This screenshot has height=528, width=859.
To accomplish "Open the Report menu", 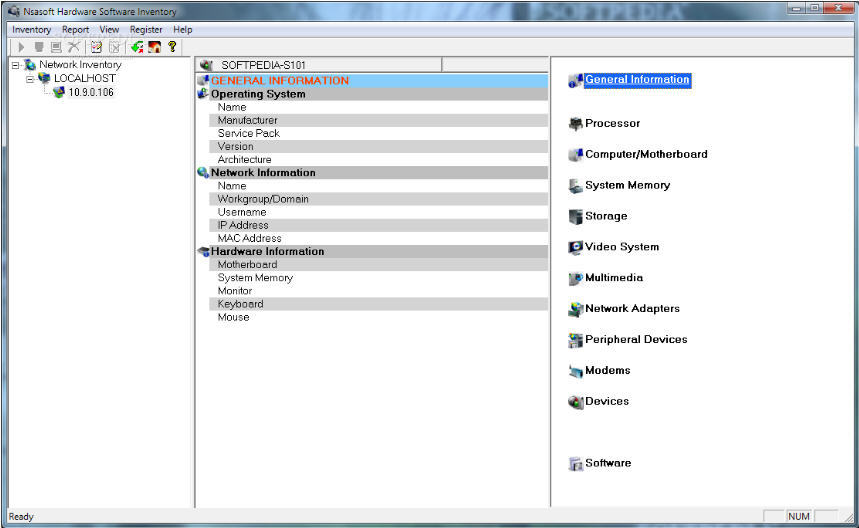I will coord(75,30).
